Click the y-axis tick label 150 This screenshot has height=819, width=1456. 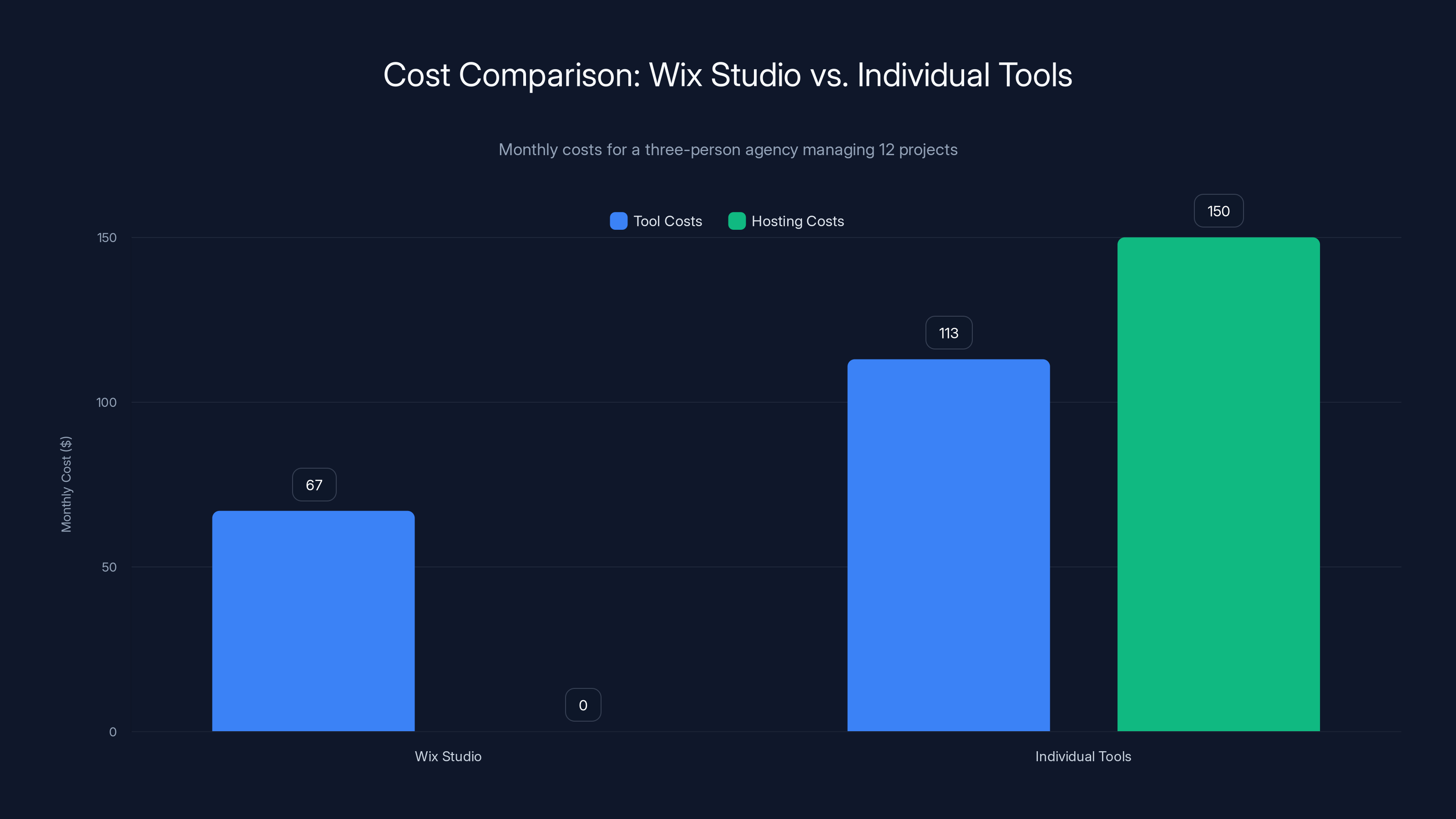(x=107, y=238)
